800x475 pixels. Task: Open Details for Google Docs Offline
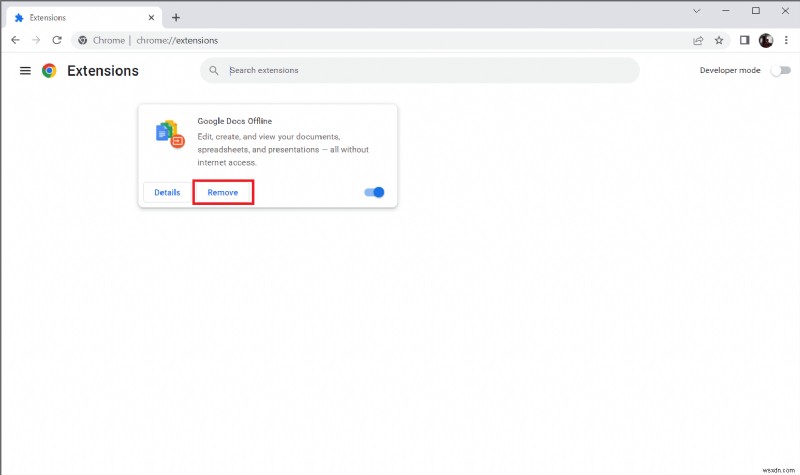click(x=167, y=192)
